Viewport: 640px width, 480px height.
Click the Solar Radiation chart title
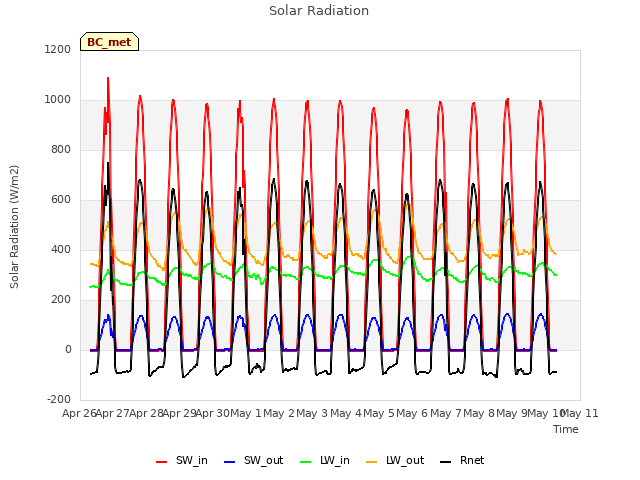tap(319, 11)
